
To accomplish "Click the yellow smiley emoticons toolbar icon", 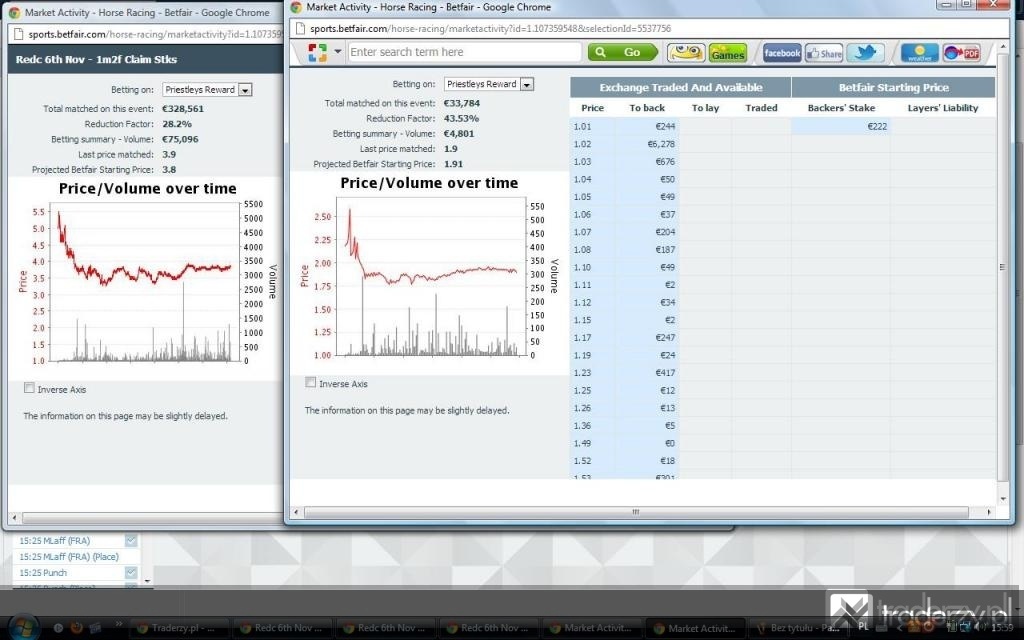I will pos(686,53).
